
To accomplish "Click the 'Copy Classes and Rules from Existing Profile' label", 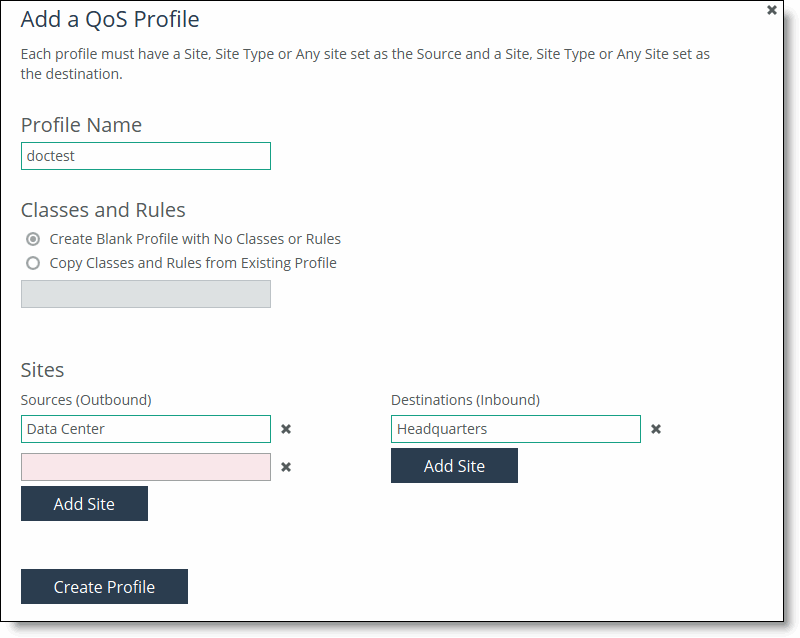I will 193,263.
